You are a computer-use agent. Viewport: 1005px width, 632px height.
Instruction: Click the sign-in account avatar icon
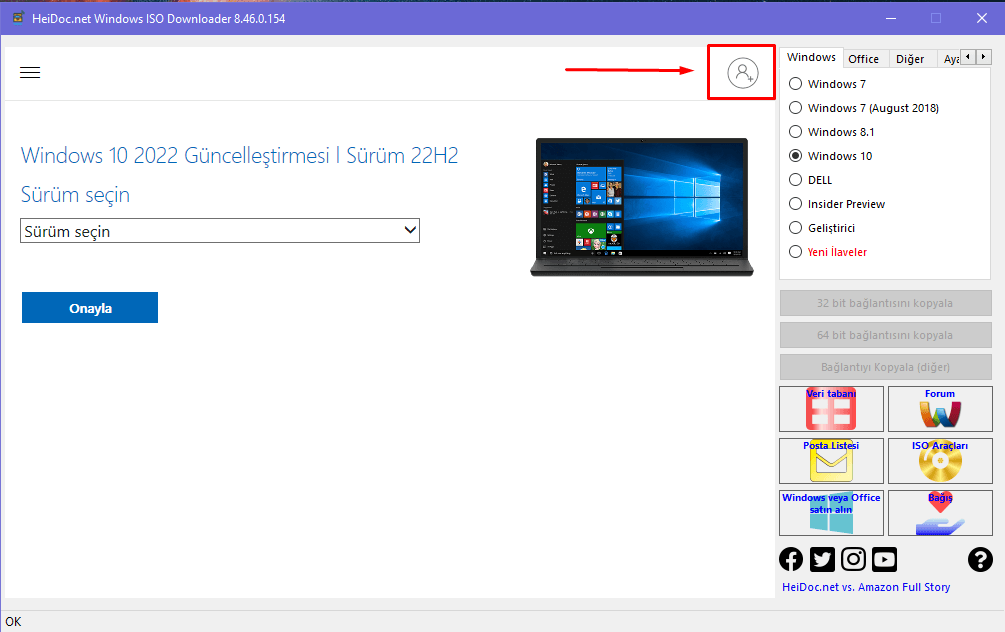click(743, 72)
